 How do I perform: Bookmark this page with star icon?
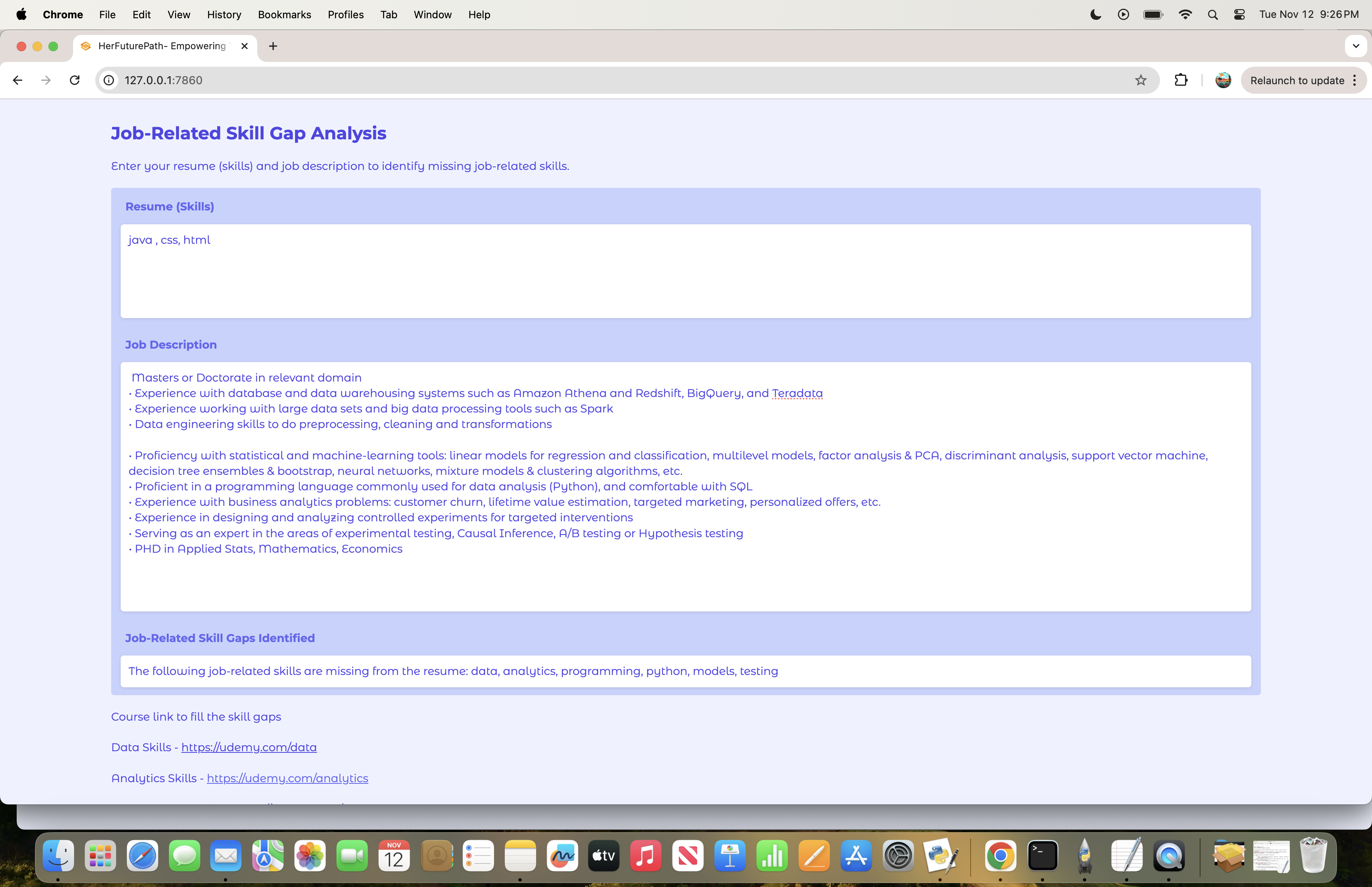tap(1141, 80)
